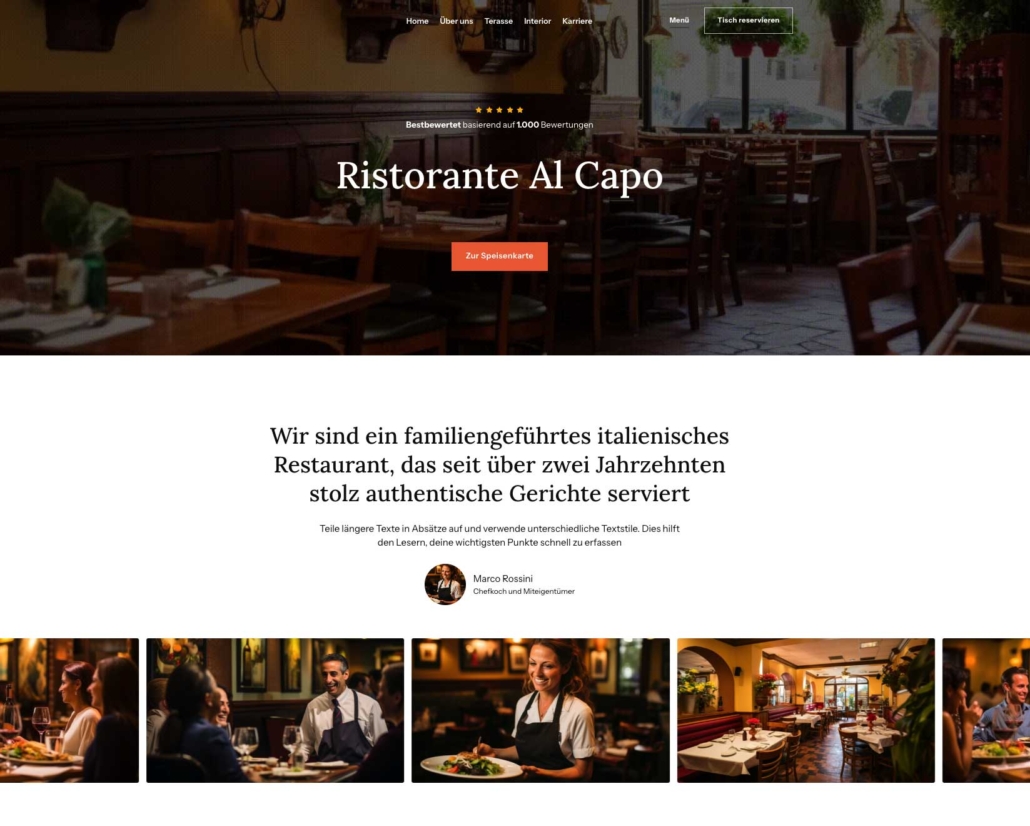This screenshot has height=826, width=1030.
Task: Click the Bestbewertet reviews text
Action: pyautogui.click(x=499, y=125)
